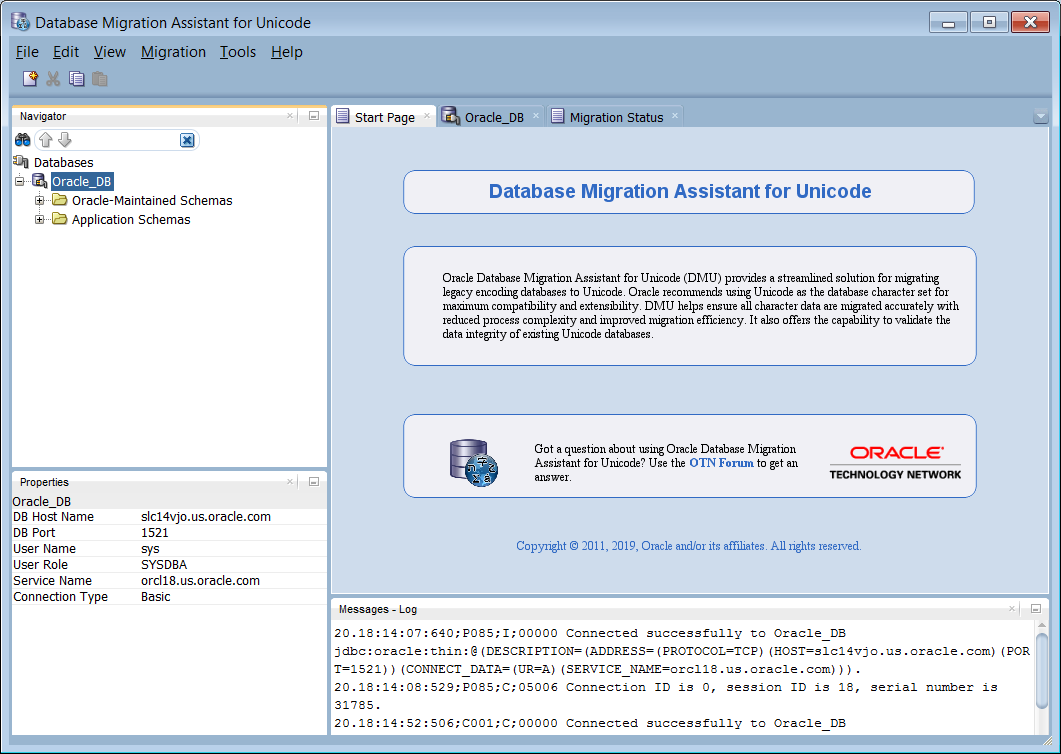Switch to the Start Page tab
The height and width of the screenshot is (754, 1061).
pos(384,117)
